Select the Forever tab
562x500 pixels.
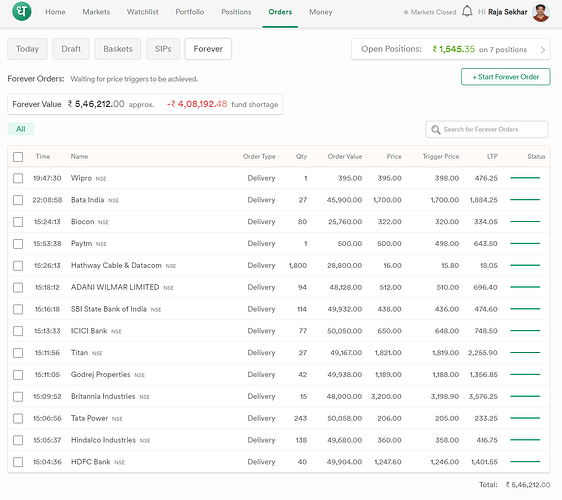tap(208, 49)
